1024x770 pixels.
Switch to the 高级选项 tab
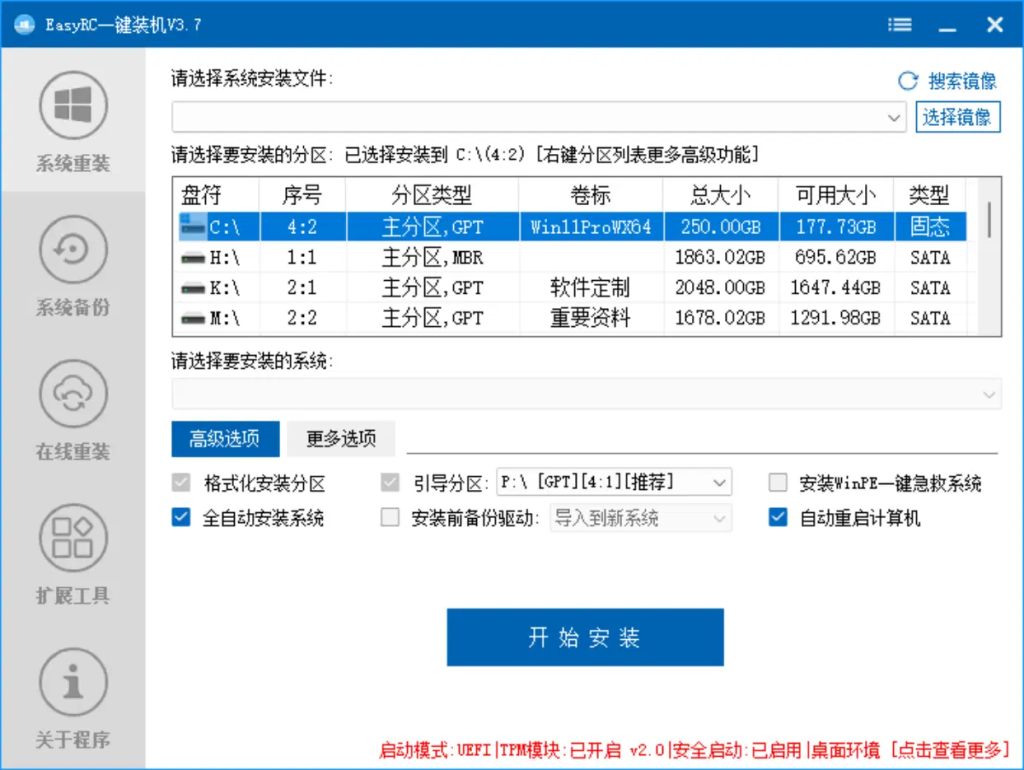(x=227, y=439)
